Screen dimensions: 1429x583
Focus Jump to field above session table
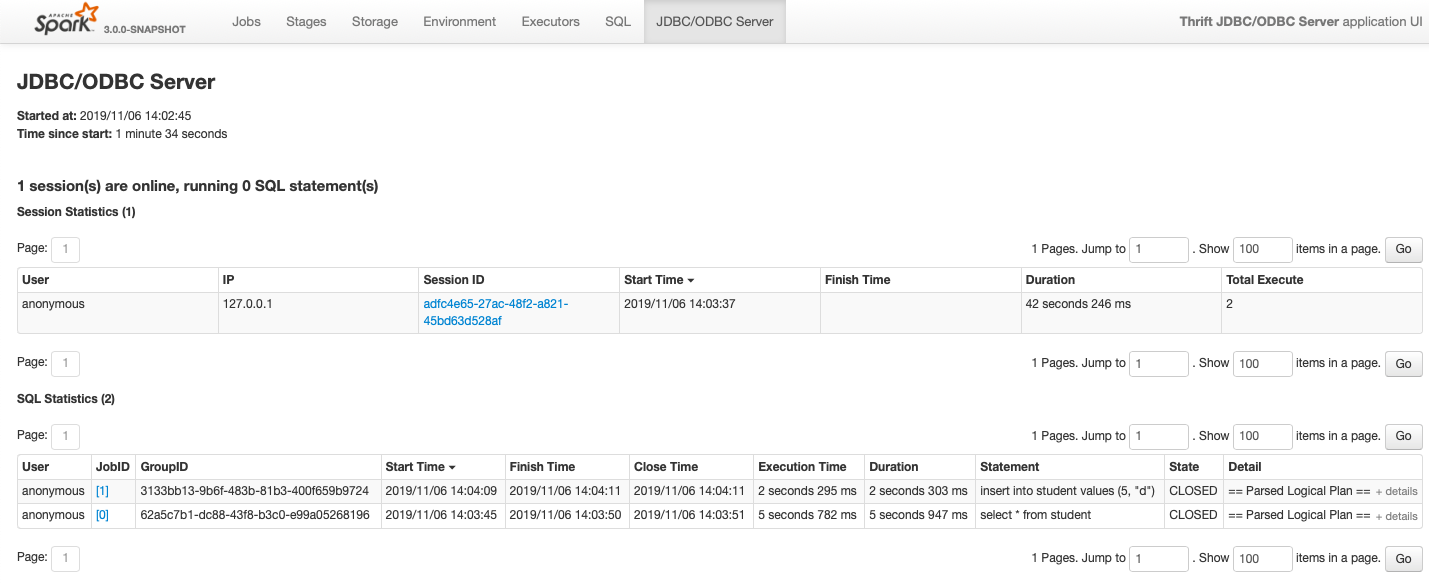pyautogui.click(x=1159, y=249)
